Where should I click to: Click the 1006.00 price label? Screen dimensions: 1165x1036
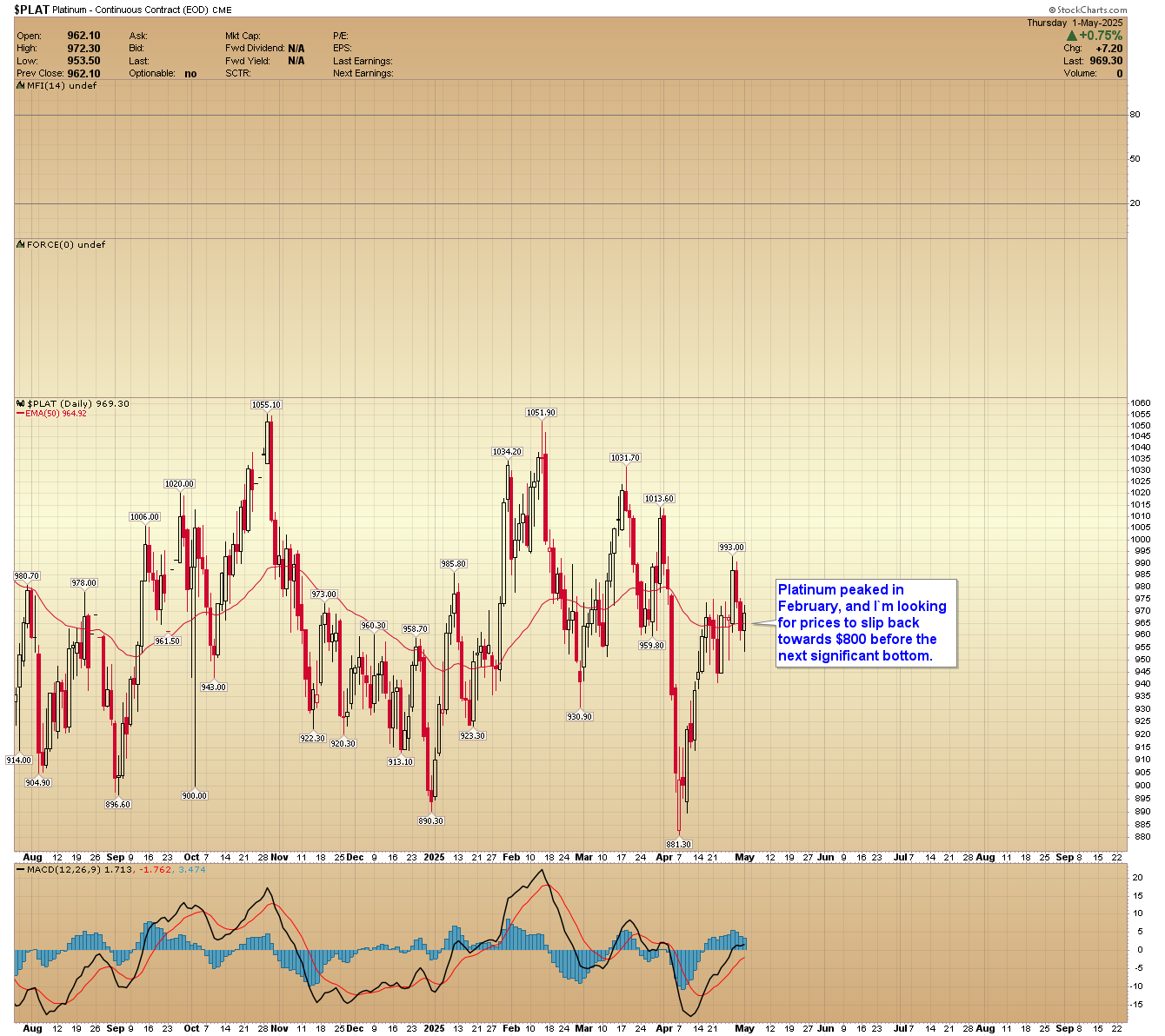[145, 517]
